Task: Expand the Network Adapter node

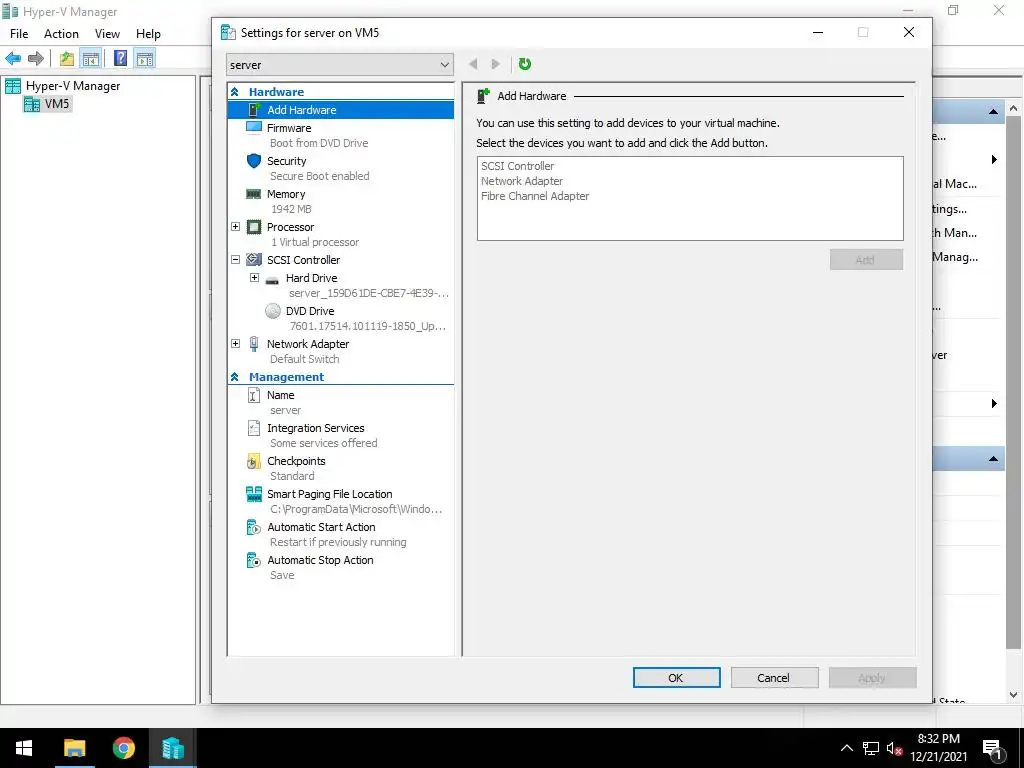Action: (x=236, y=344)
